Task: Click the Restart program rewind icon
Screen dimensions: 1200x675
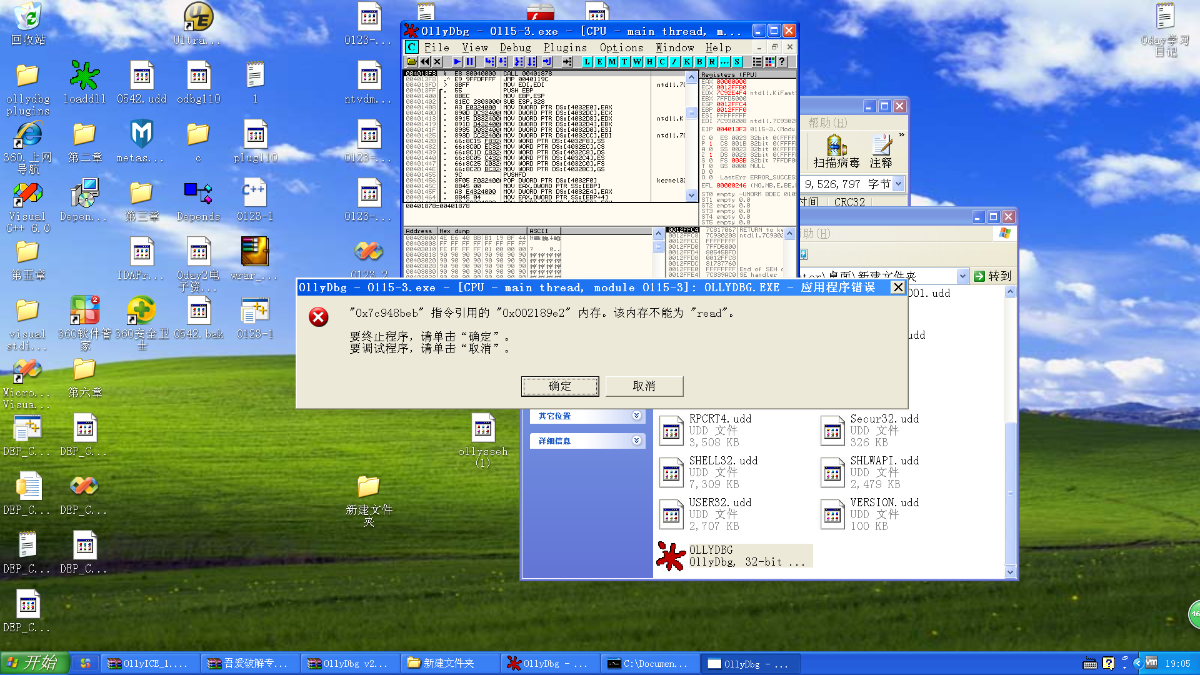Action: point(425,62)
